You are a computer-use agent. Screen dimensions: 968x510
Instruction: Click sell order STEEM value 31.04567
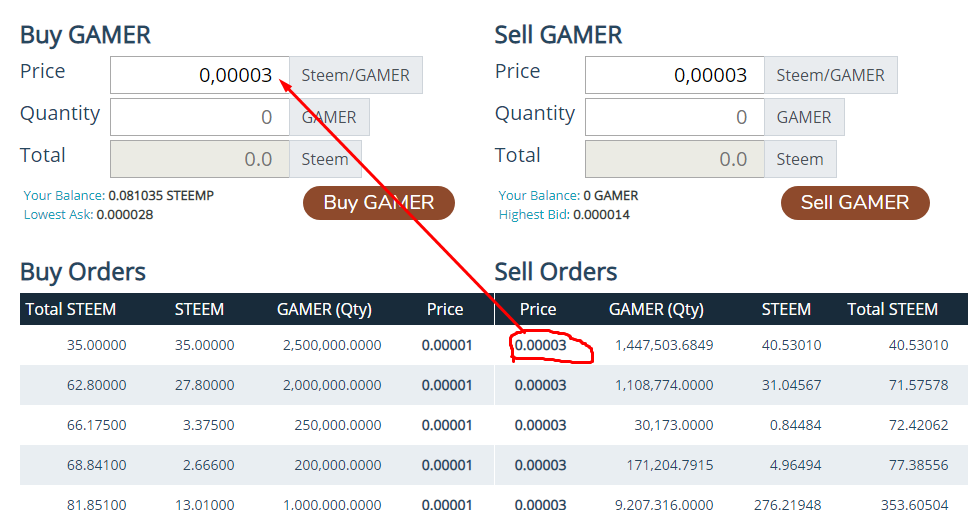(791, 385)
